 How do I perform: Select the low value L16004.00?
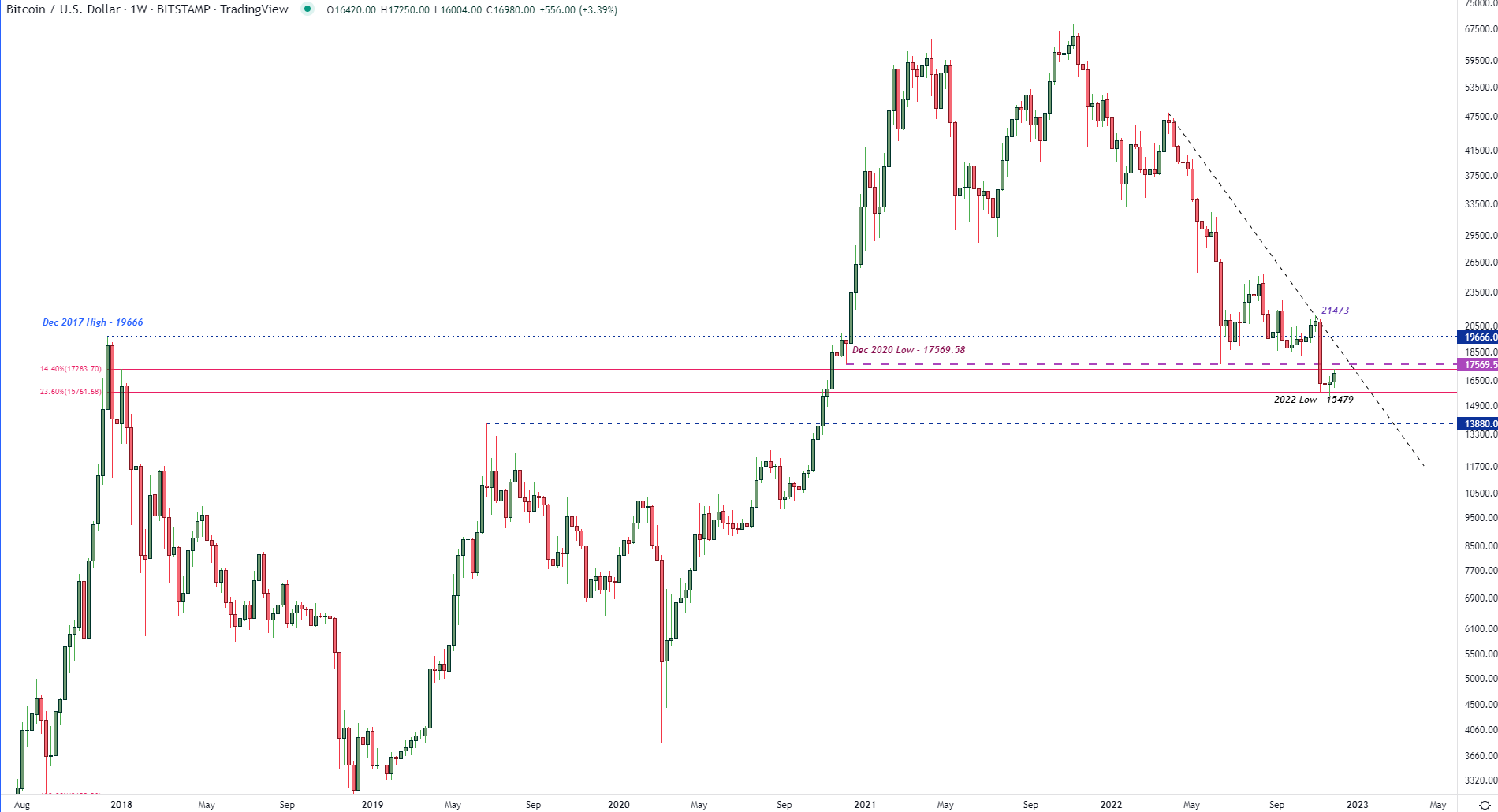(x=458, y=10)
